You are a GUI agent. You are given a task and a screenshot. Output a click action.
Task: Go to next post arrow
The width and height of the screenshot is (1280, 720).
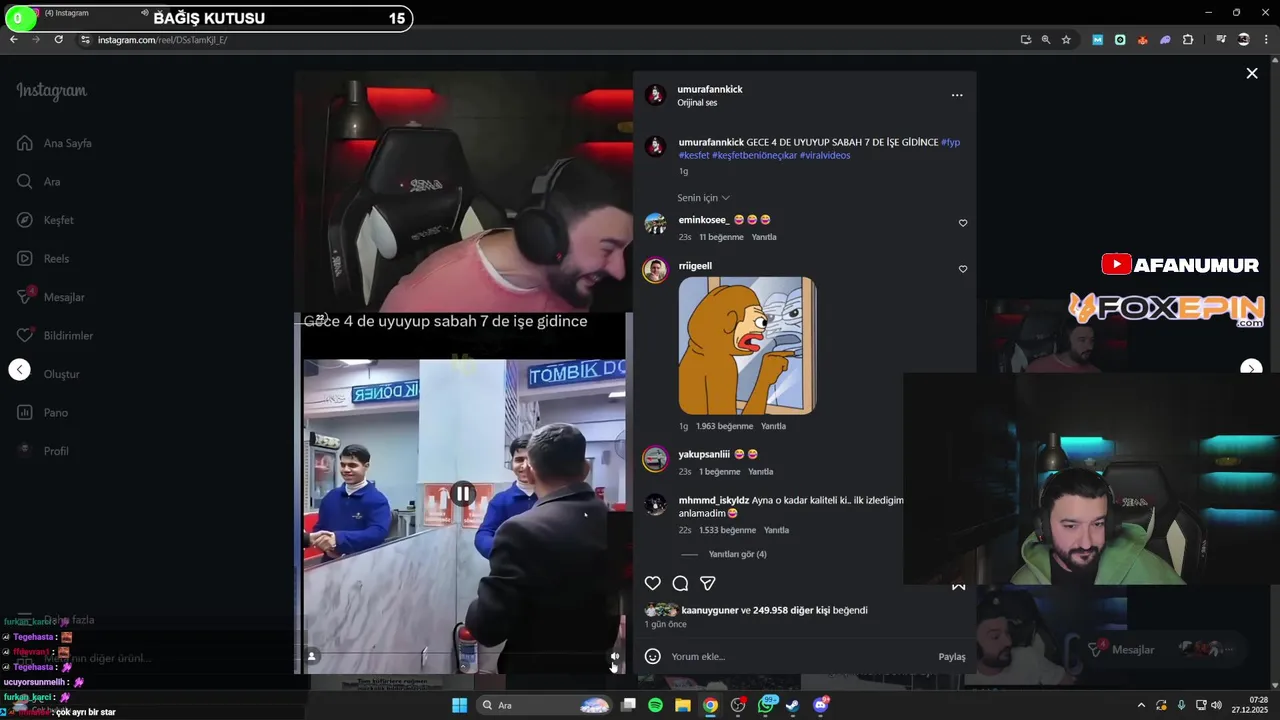click(x=1251, y=369)
